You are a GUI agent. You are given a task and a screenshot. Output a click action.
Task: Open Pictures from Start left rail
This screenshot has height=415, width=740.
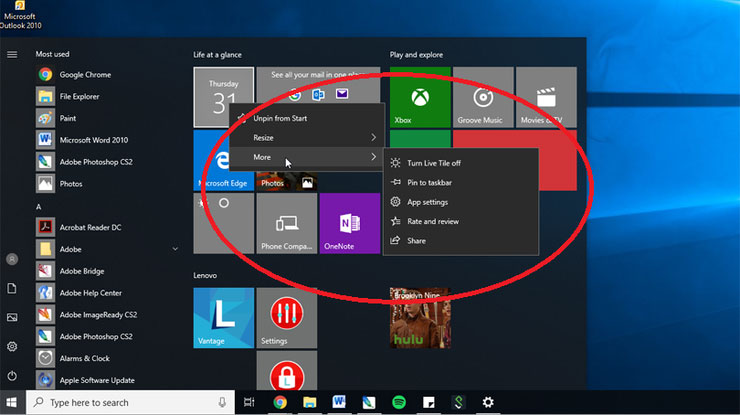point(12,317)
